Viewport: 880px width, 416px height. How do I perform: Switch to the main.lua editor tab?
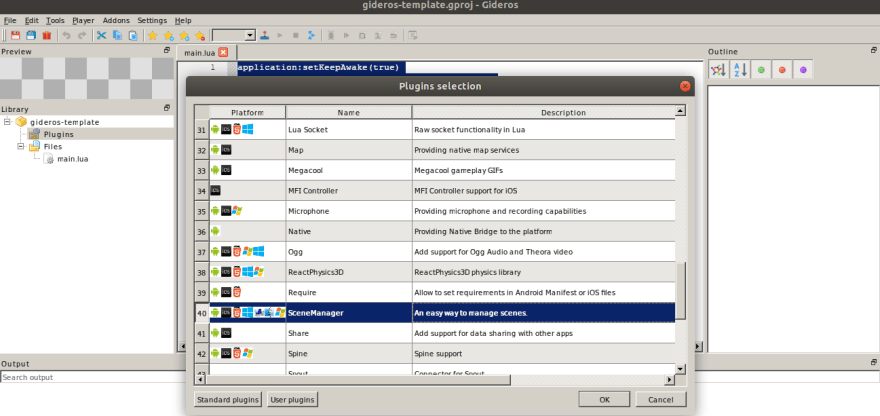coord(200,53)
